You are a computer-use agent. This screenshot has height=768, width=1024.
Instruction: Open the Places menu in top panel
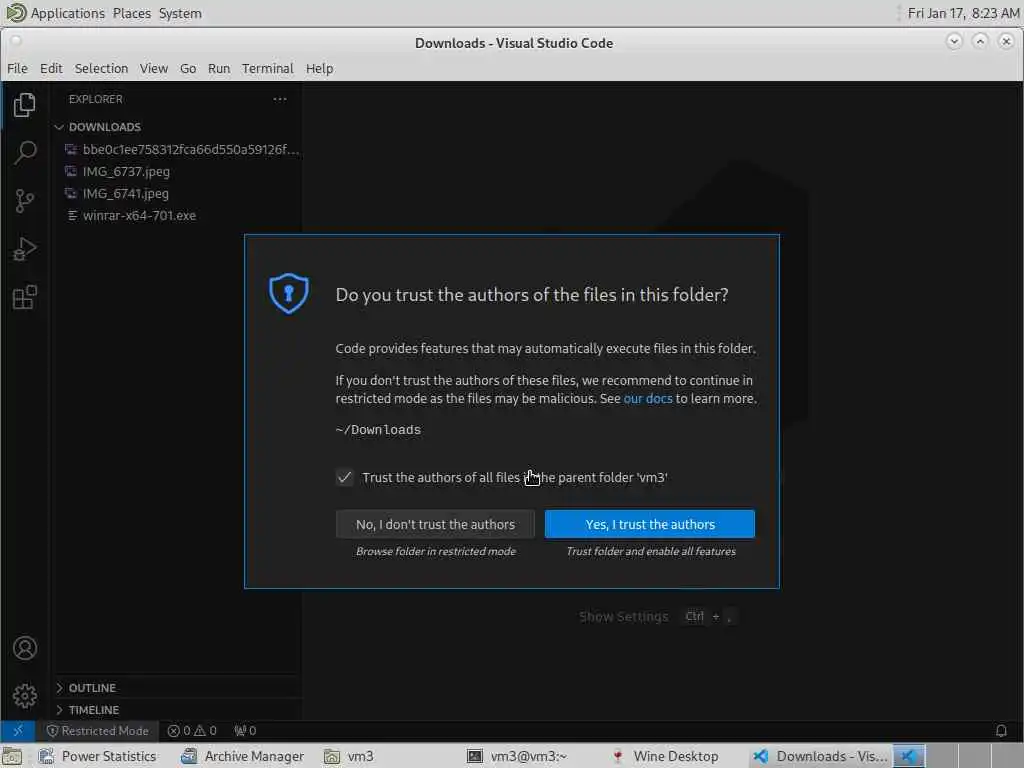tap(131, 13)
